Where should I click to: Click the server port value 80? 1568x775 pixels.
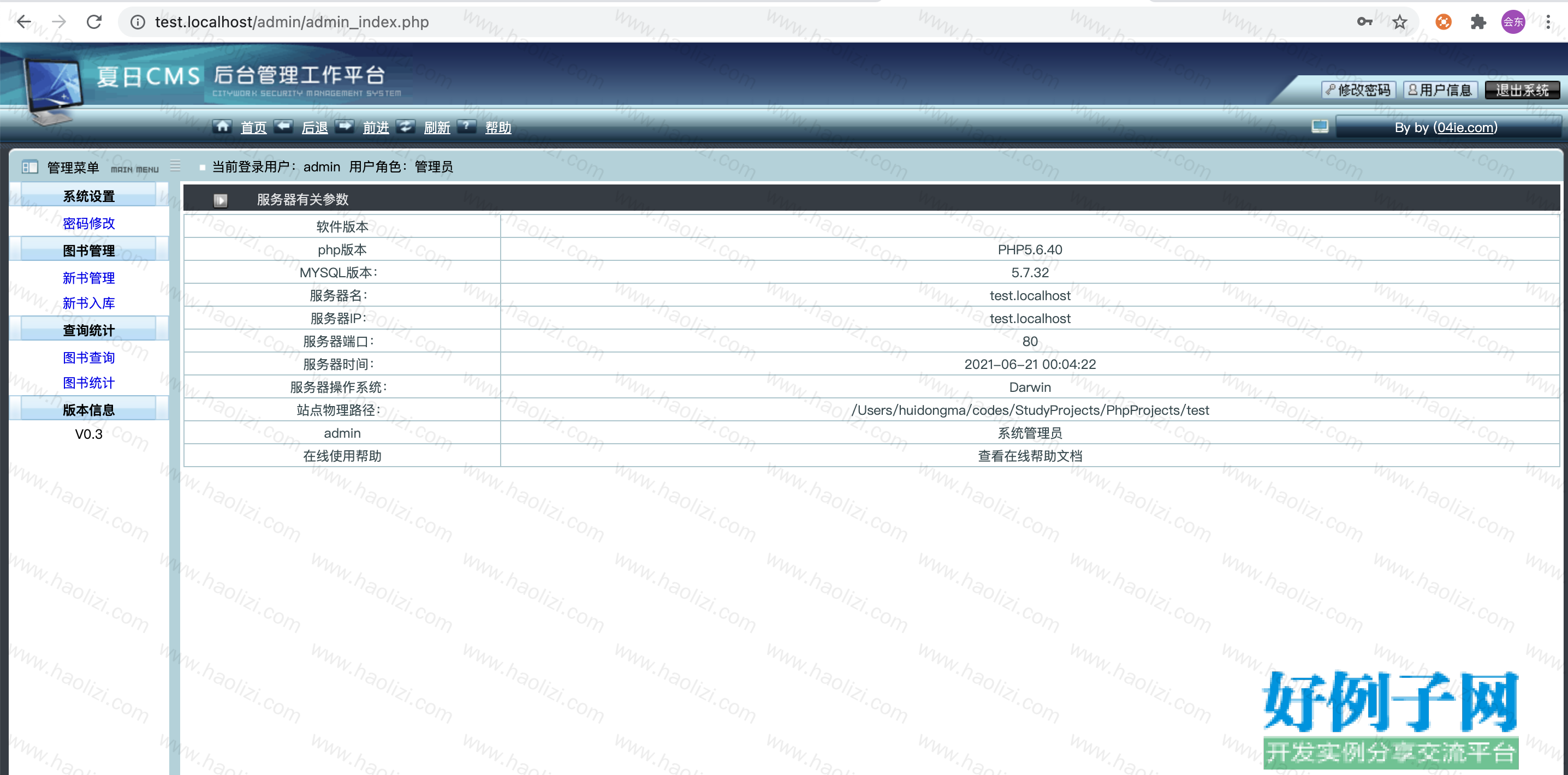click(1030, 341)
